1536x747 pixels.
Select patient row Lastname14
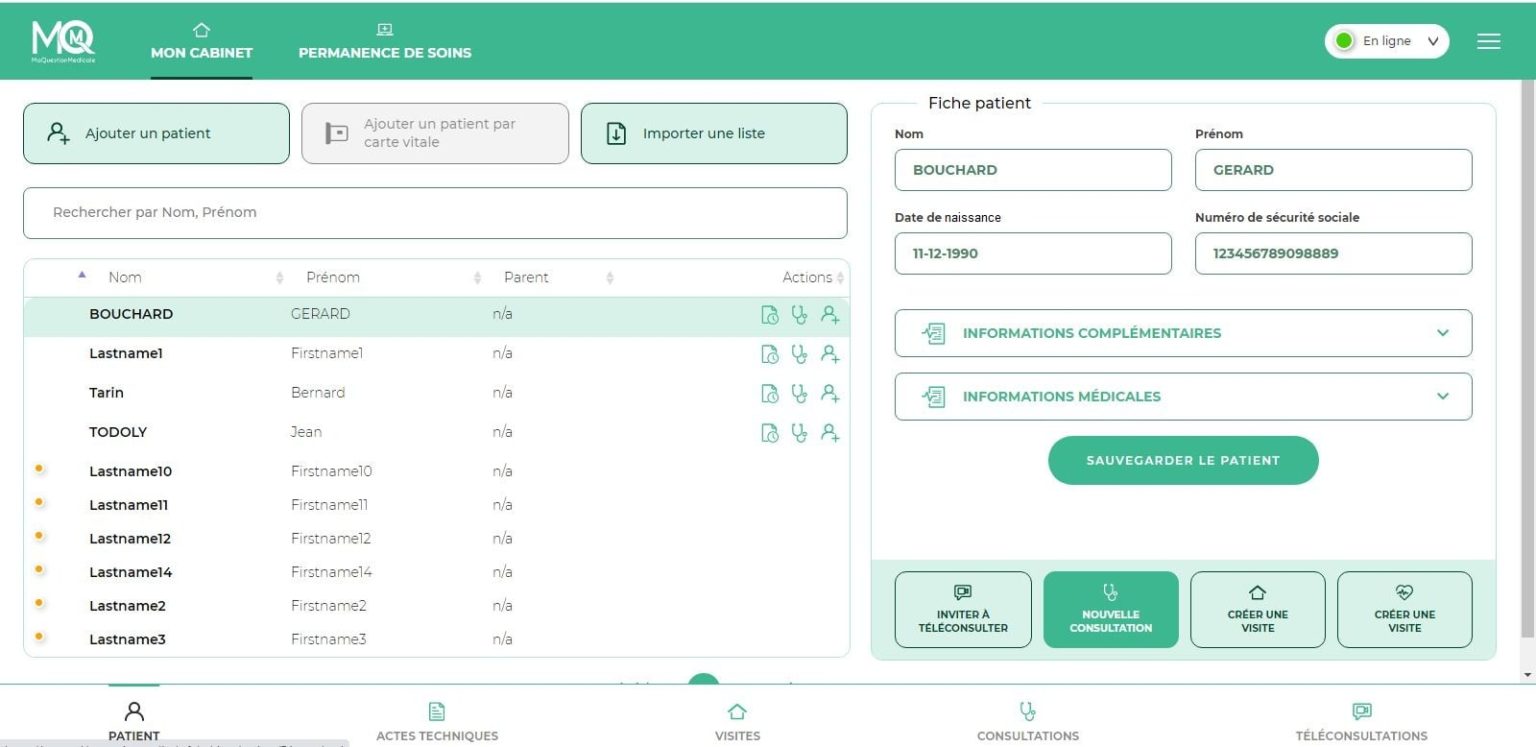436,572
